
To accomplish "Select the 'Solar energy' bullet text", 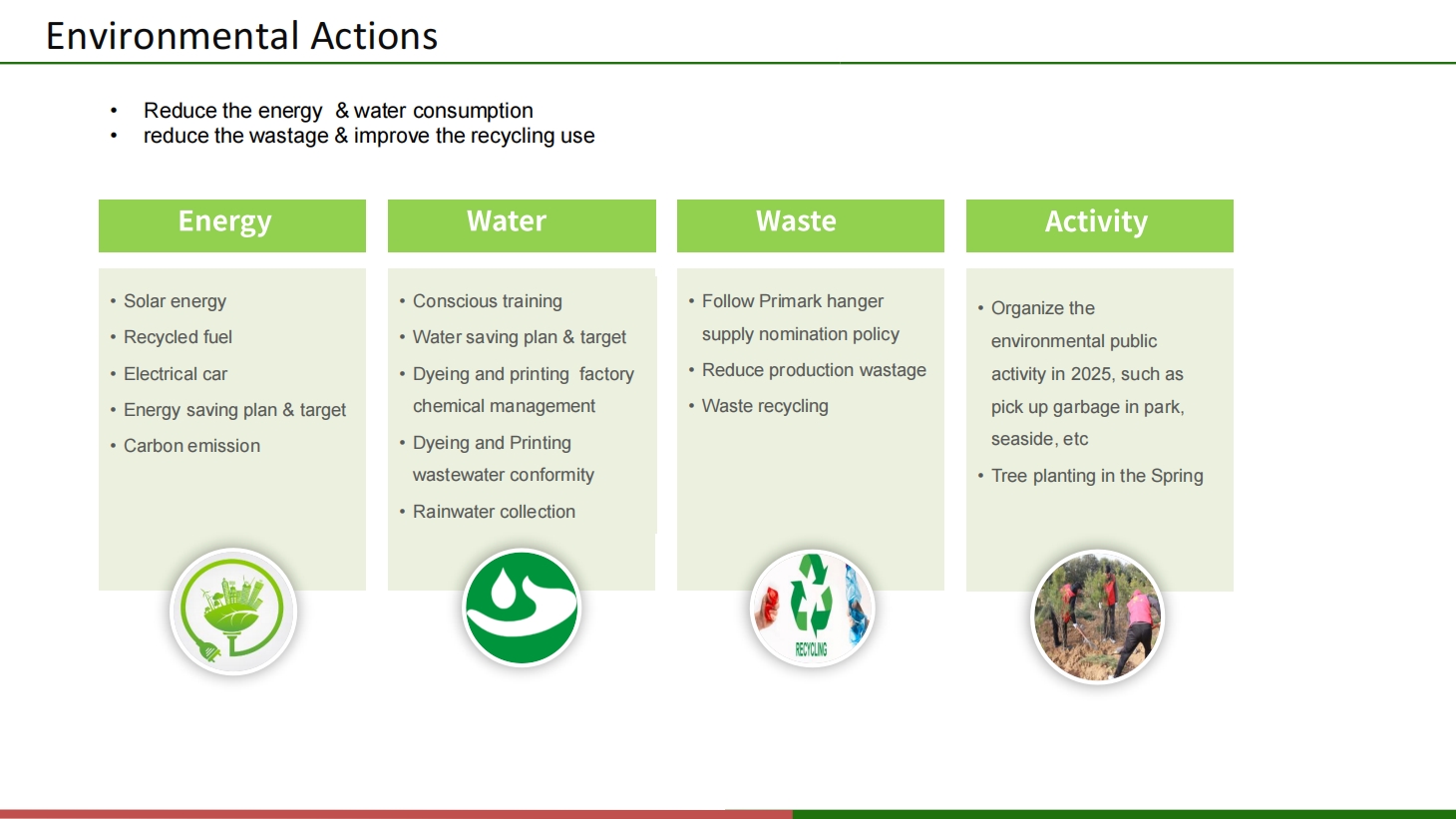I will (x=175, y=301).
